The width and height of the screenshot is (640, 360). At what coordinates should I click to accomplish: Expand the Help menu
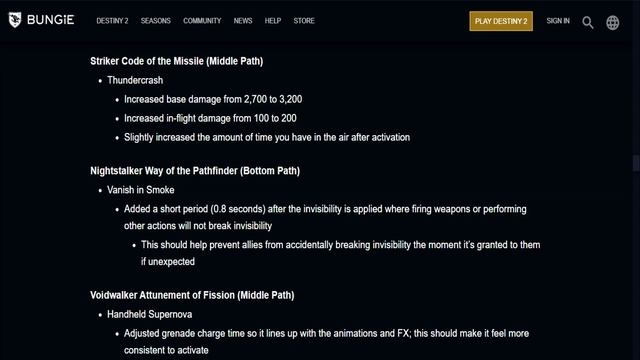pos(273,21)
